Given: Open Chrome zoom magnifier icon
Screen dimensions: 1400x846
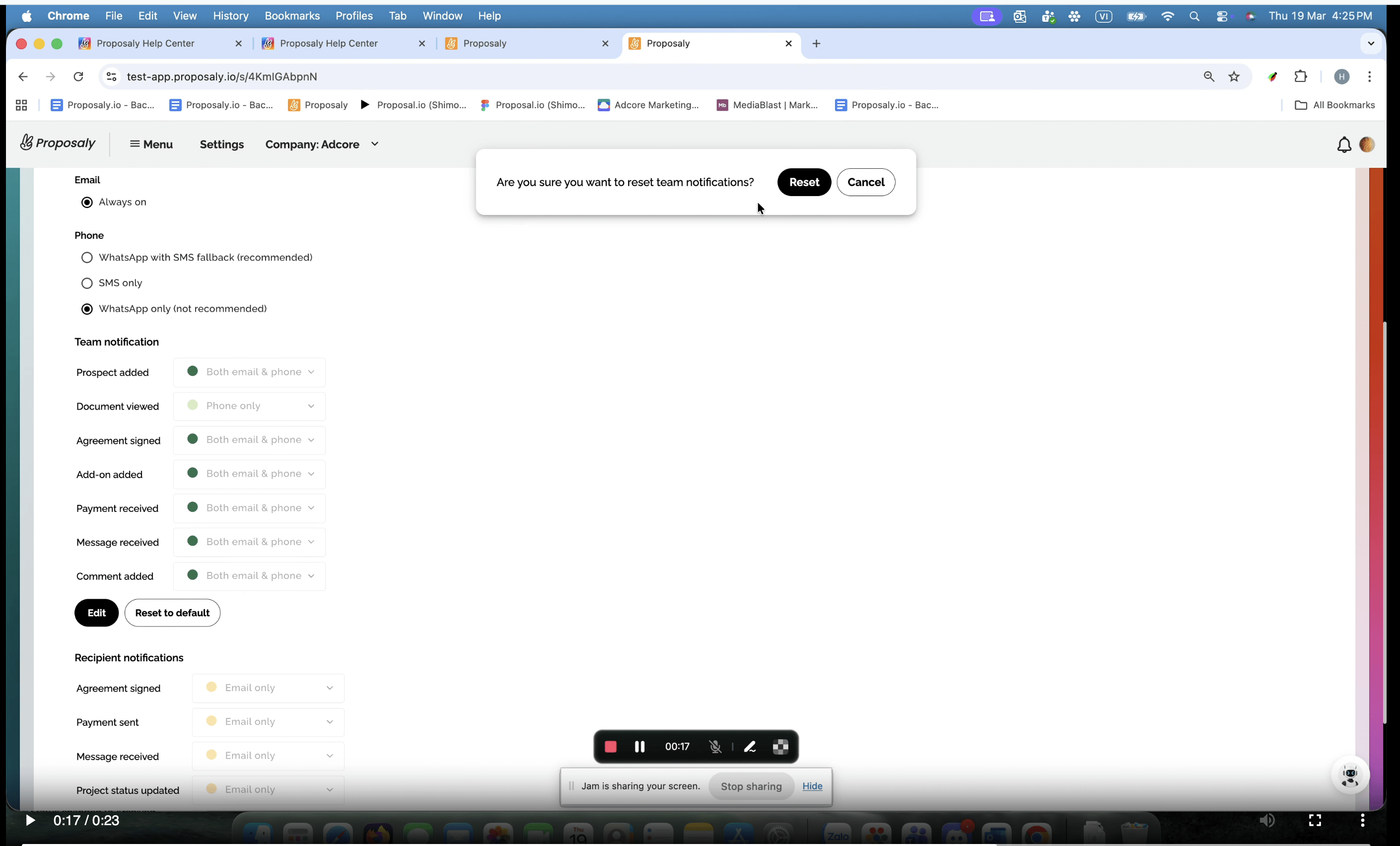Looking at the screenshot, I should (1209, 76).
